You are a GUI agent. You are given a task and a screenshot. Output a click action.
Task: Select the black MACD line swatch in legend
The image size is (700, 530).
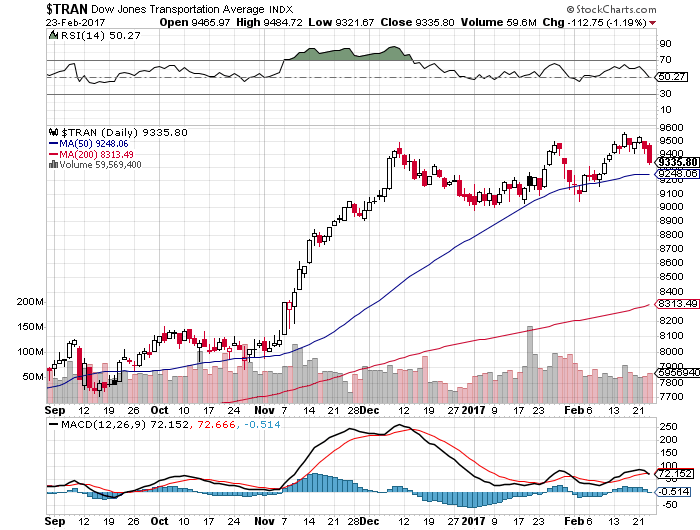coord(53,425)
